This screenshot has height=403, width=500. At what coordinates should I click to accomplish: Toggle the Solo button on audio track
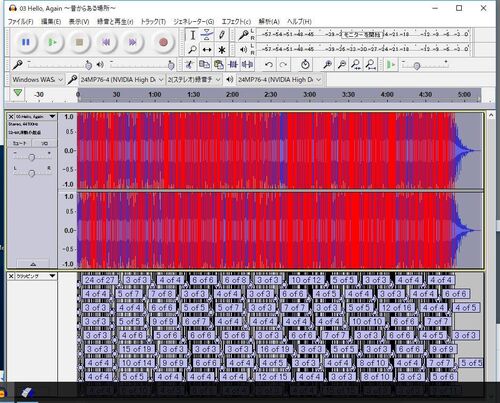click(x=44, y=143)
